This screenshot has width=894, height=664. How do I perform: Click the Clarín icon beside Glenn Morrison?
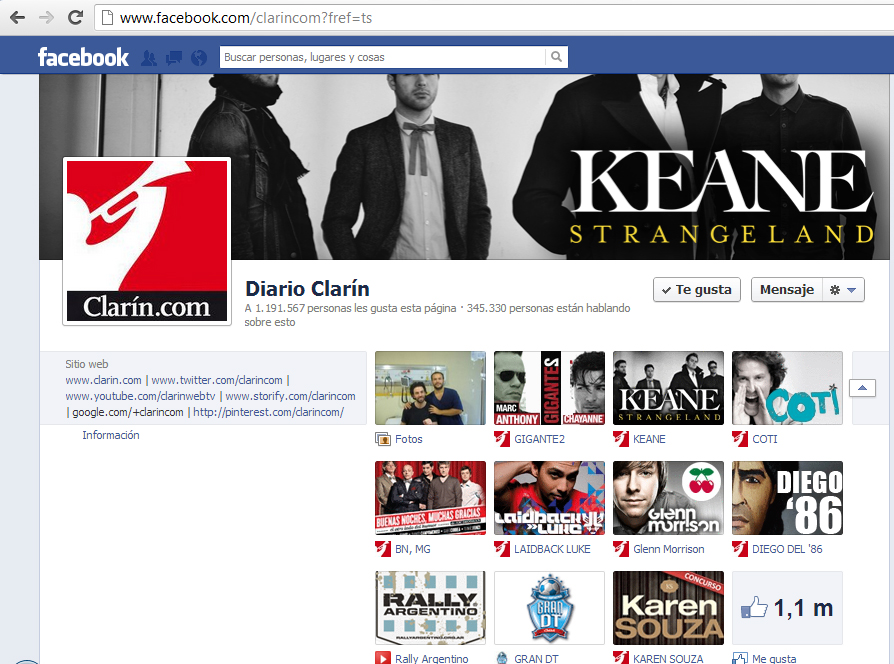tap(621, 549)
